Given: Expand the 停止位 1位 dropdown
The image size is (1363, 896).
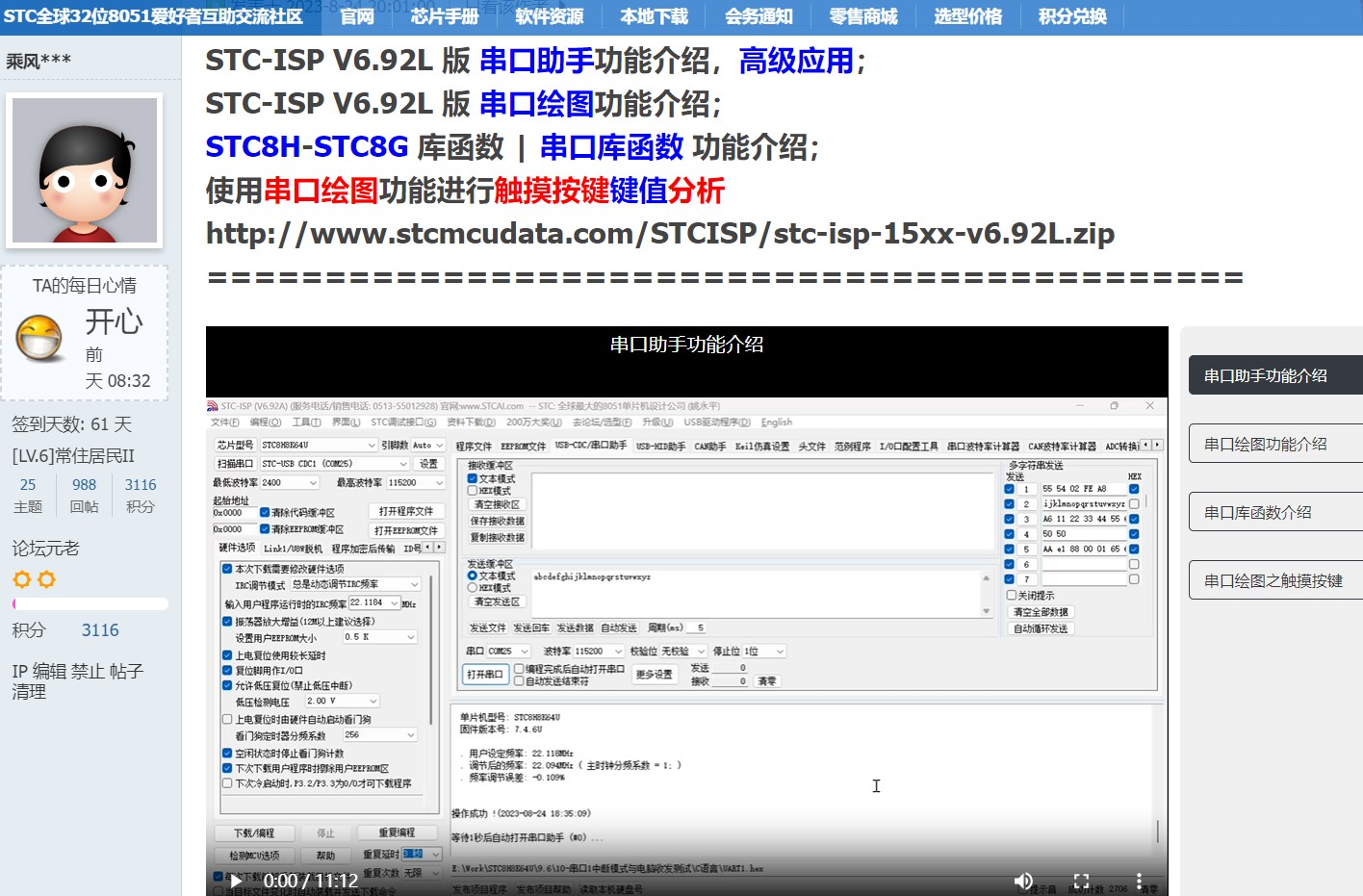Looking at the screenshot, I should 780,652.
